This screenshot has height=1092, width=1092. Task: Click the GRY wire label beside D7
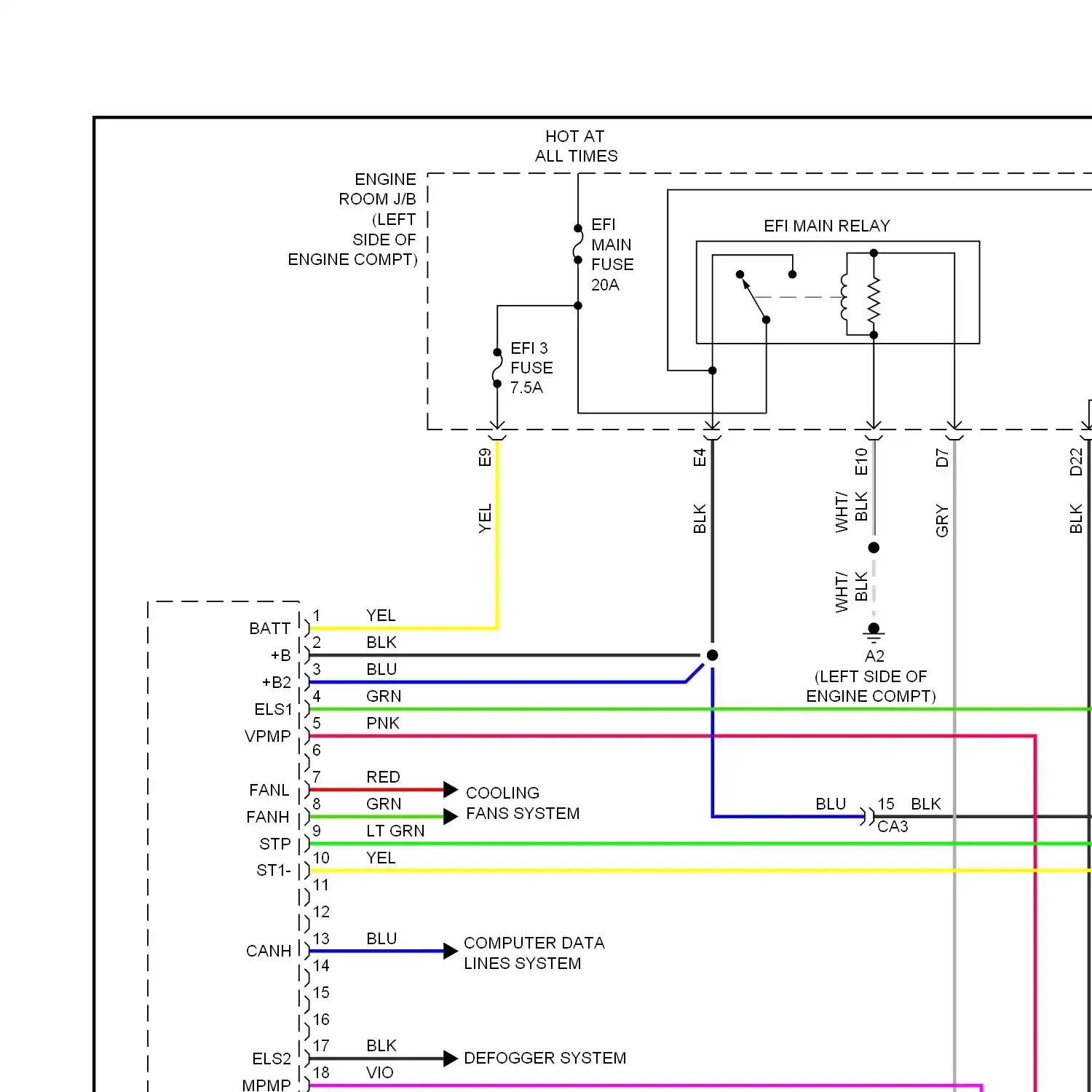click(942, 521)
